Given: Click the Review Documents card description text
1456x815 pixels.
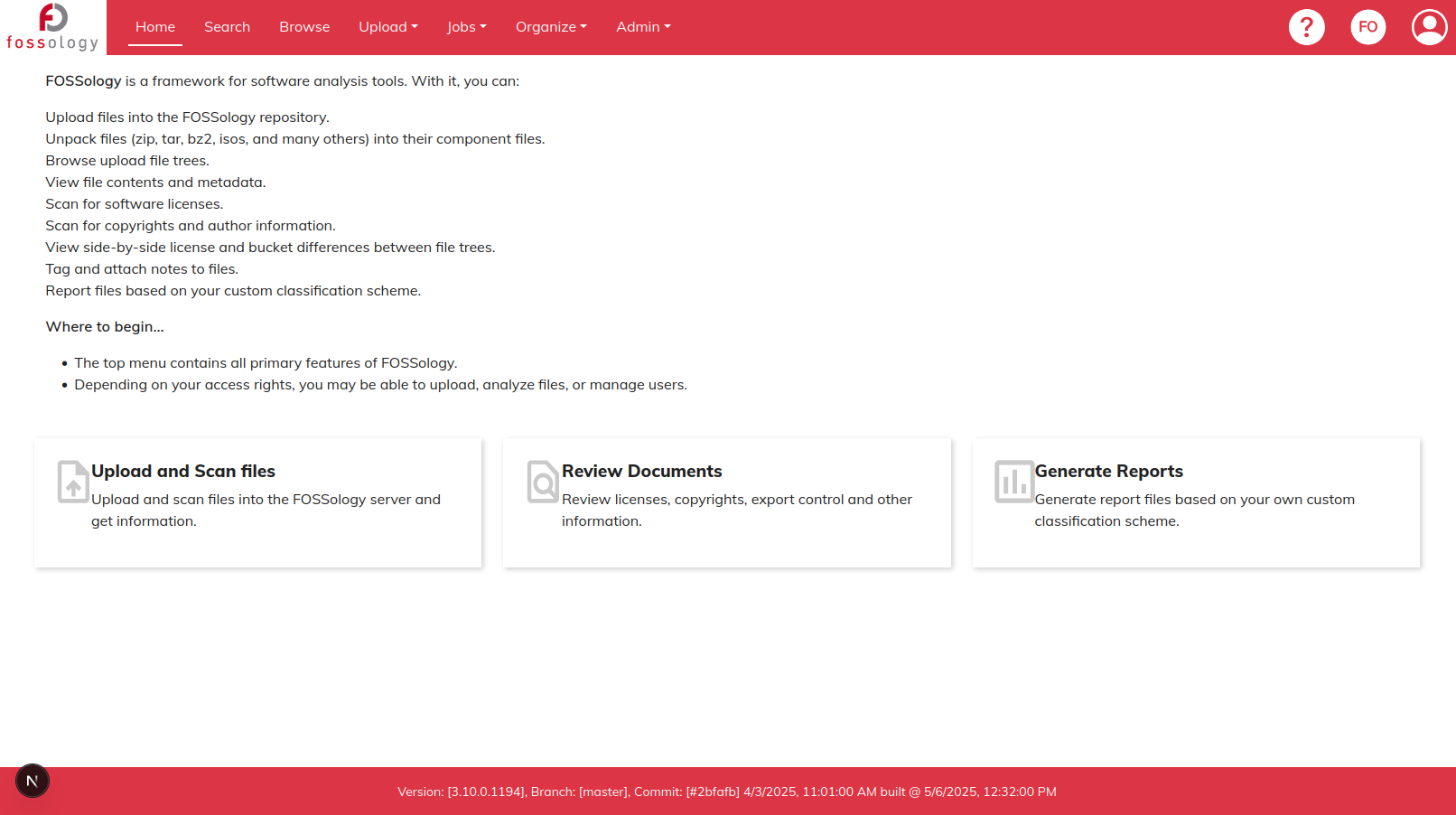Looking at the screenshot, I should (x=737, y=511).
